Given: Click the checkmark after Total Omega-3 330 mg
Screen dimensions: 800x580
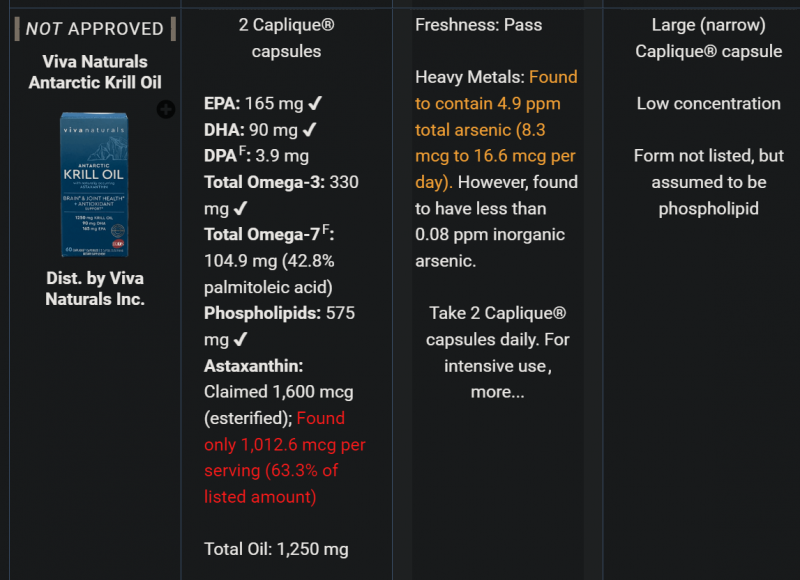Looking at the screenshot, I should (240, 208).
